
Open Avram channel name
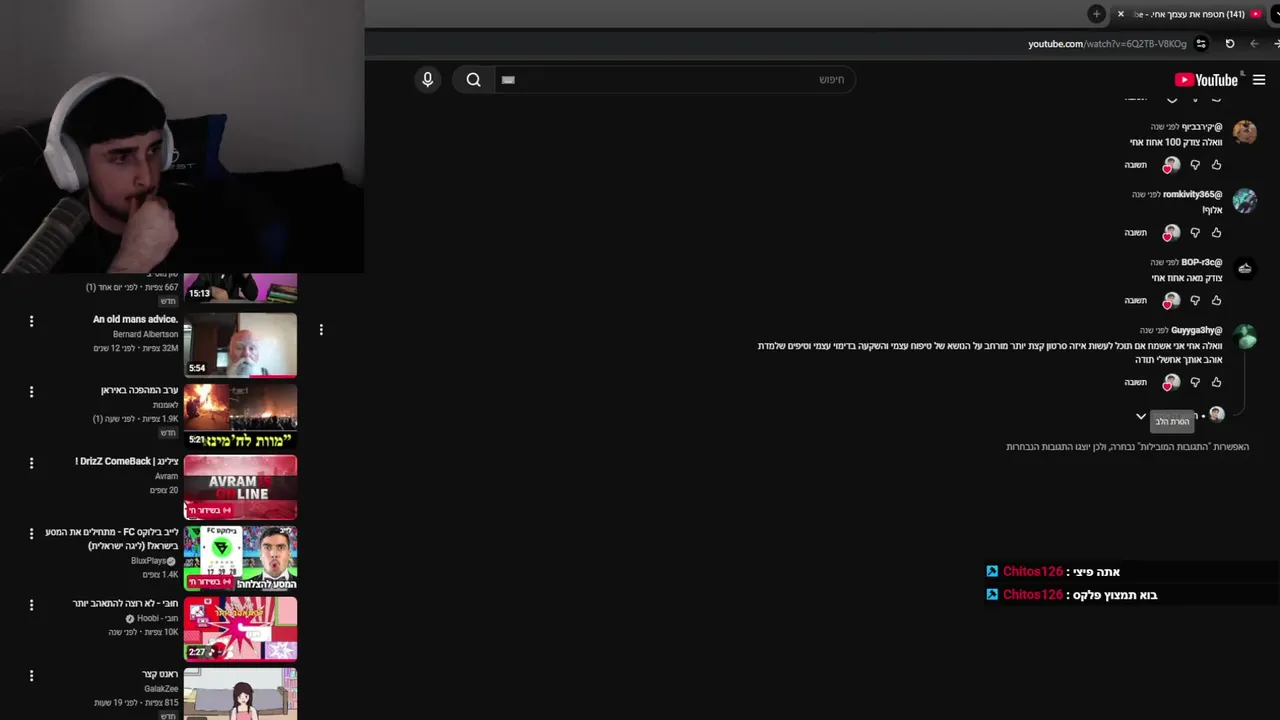[166, 476]
